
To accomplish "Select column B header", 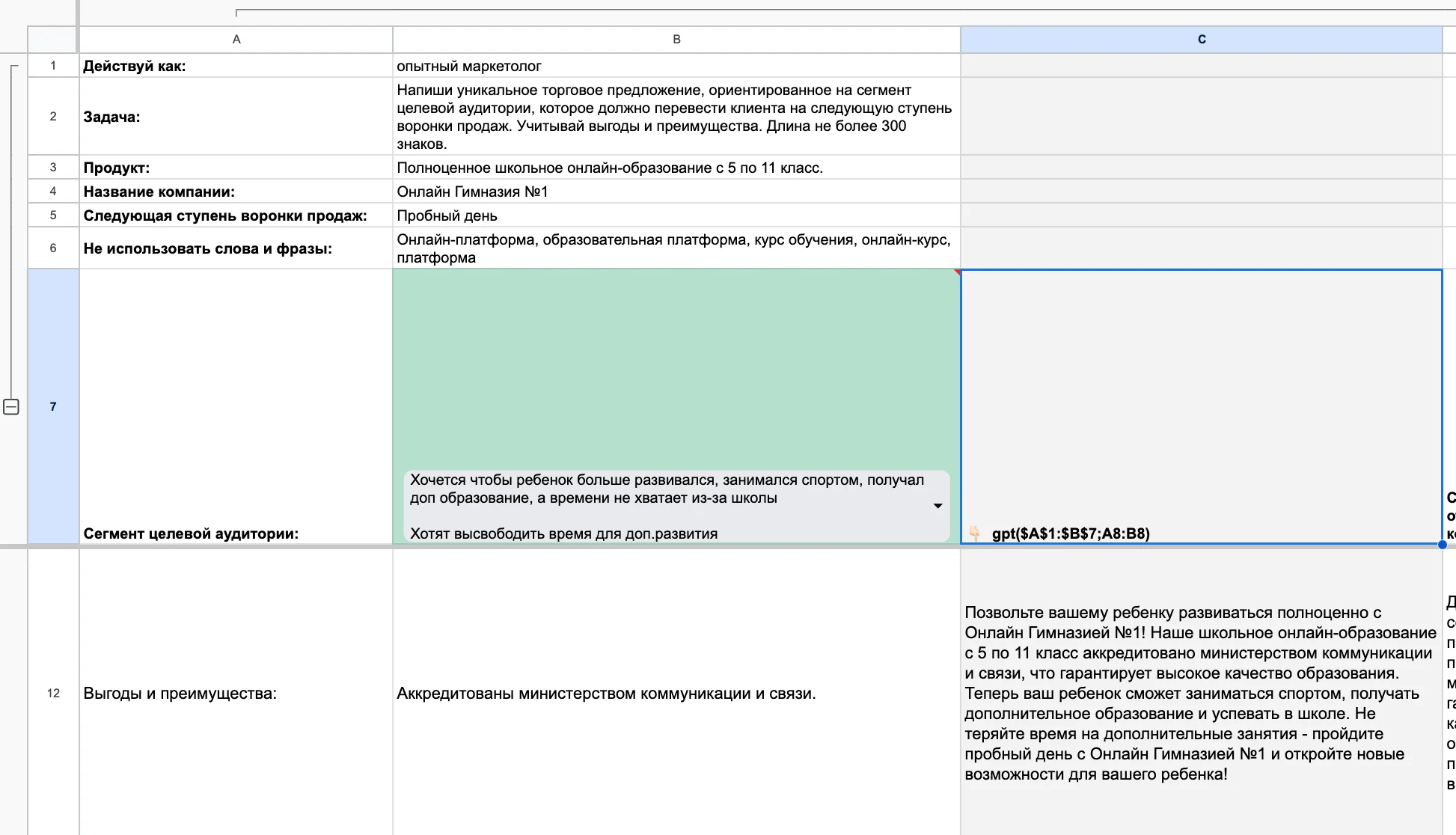I will click(676, 40).
